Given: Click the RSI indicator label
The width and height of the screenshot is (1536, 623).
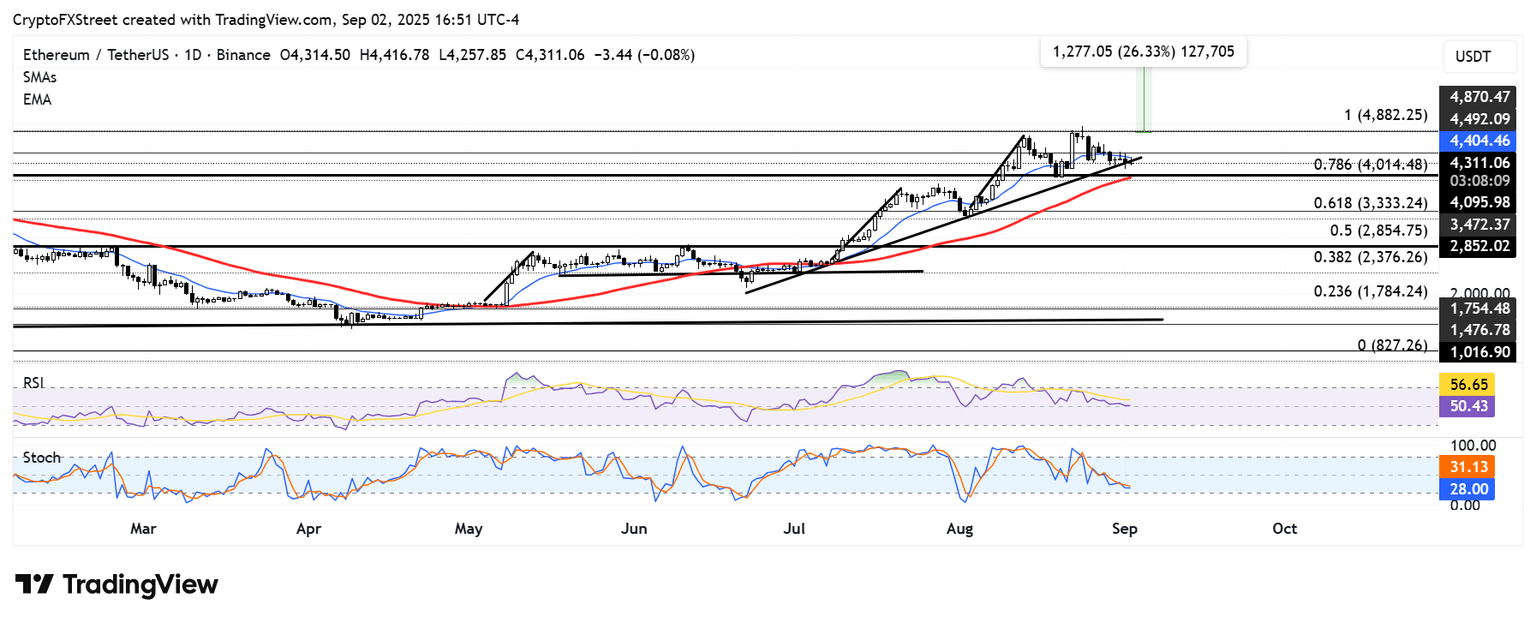Looking at the screenshot, I should tap(35, 382).
